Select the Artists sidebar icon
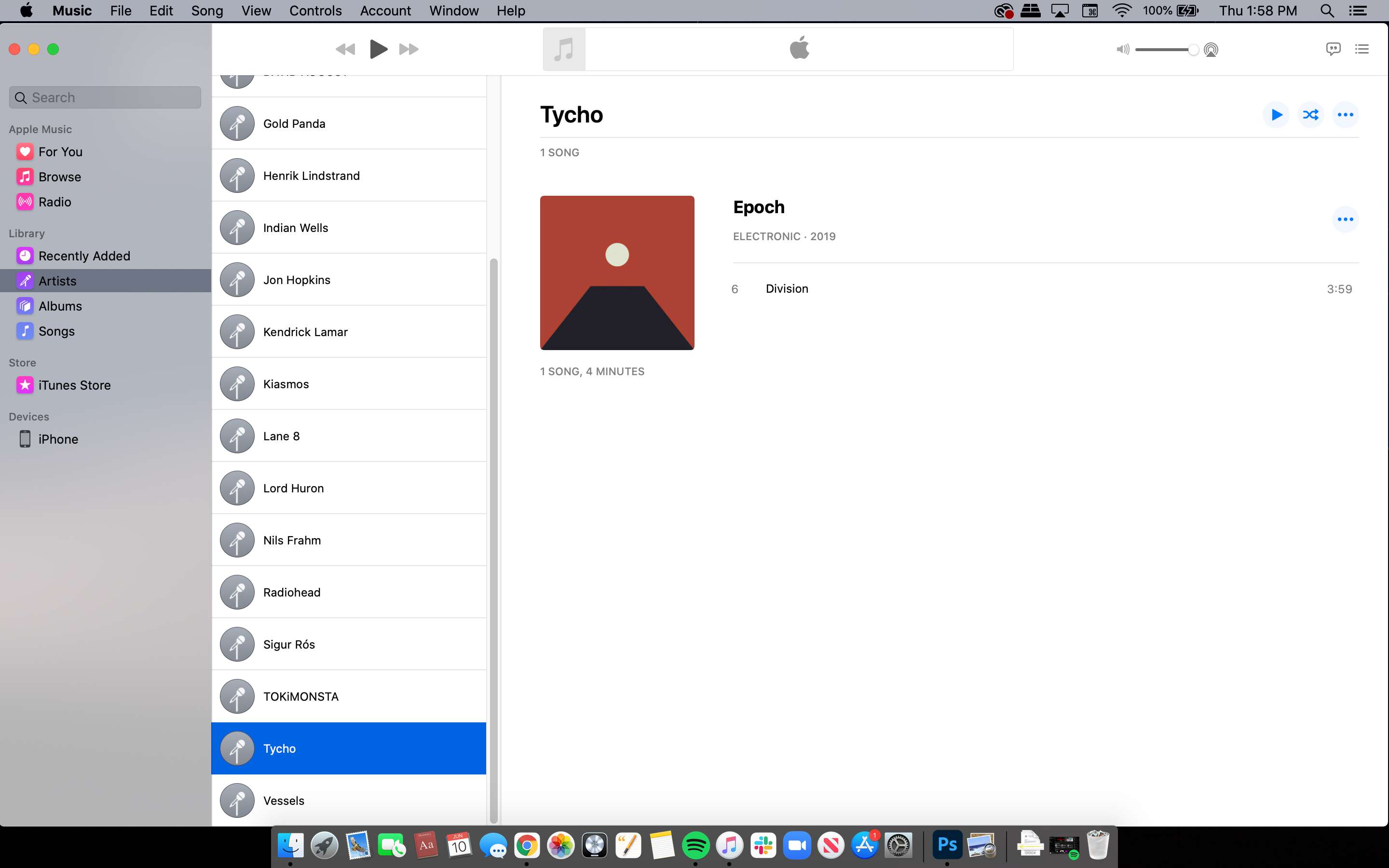Image resolution: width=1389 pixels, height=868 pixels. (x=25, y=281)
